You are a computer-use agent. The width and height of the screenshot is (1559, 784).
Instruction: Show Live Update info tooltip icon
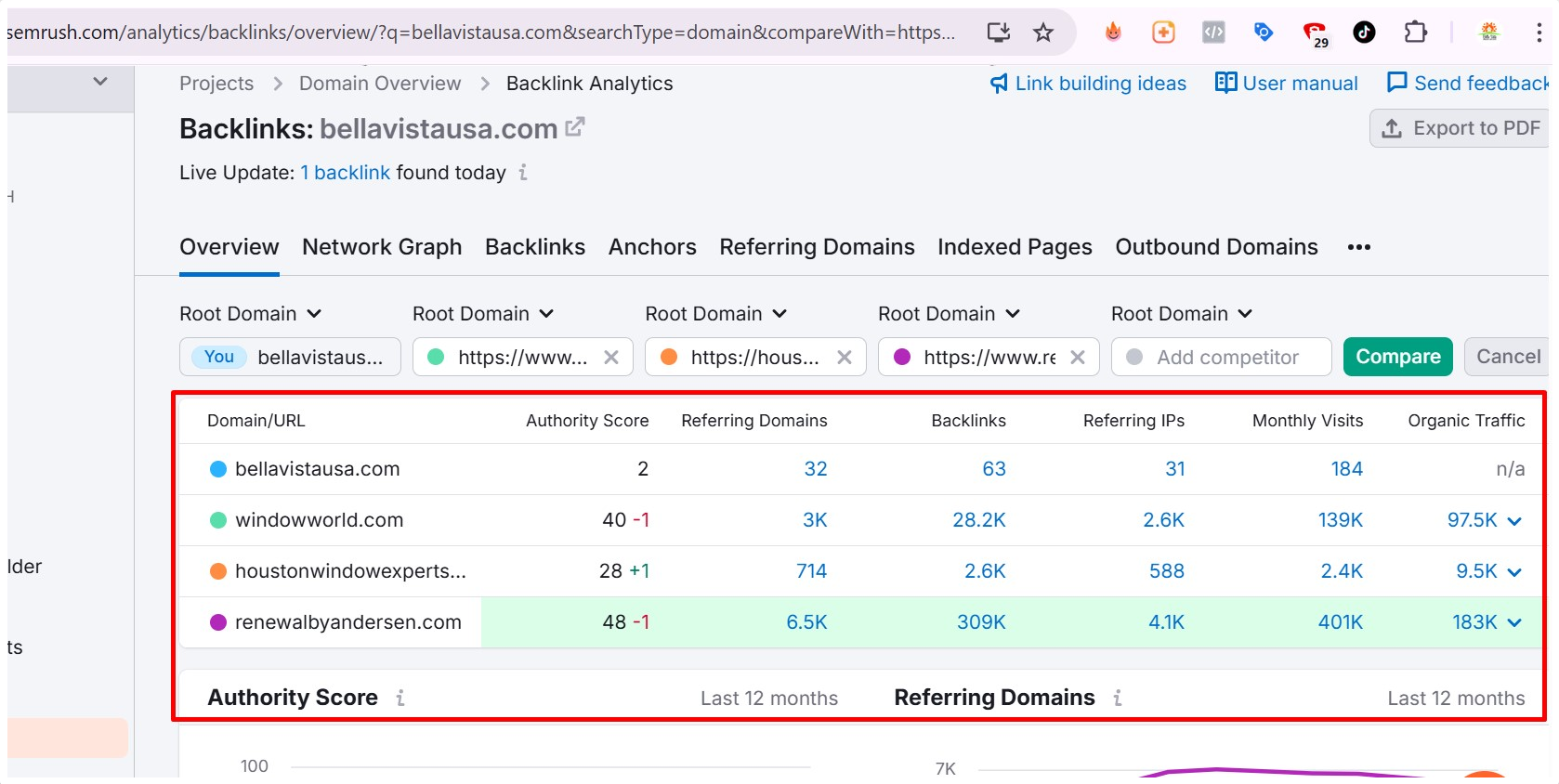click(523, 172)
